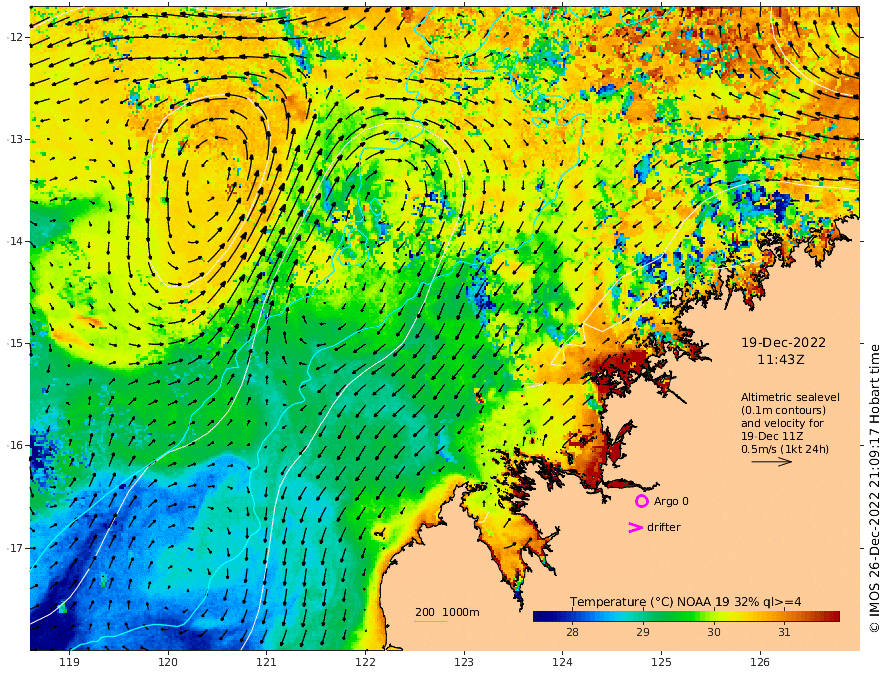
Task: Click the magenta Argo circle legend marker
Action: 641,501
